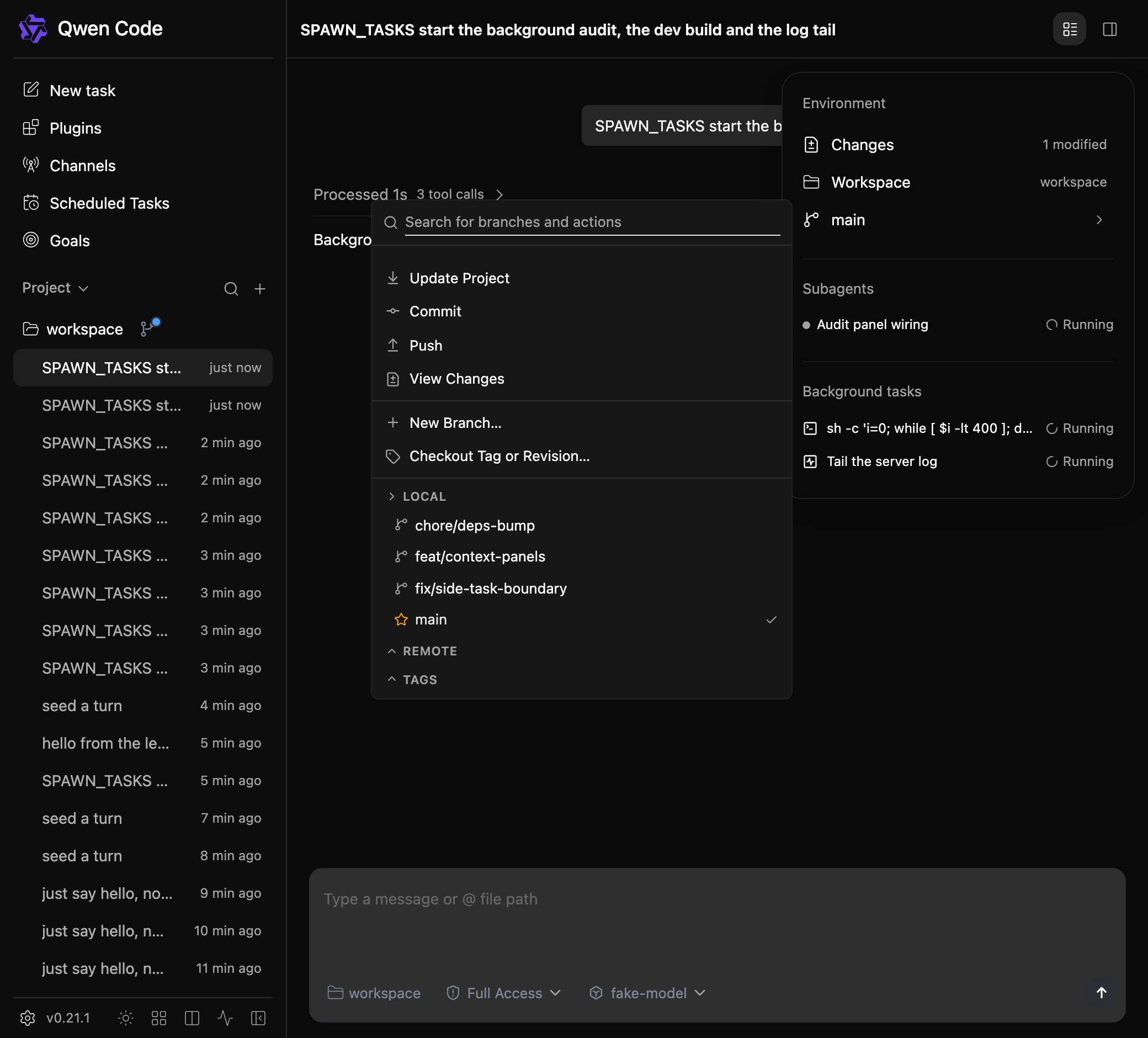Open the Project section dropdown

click(55, 288)
